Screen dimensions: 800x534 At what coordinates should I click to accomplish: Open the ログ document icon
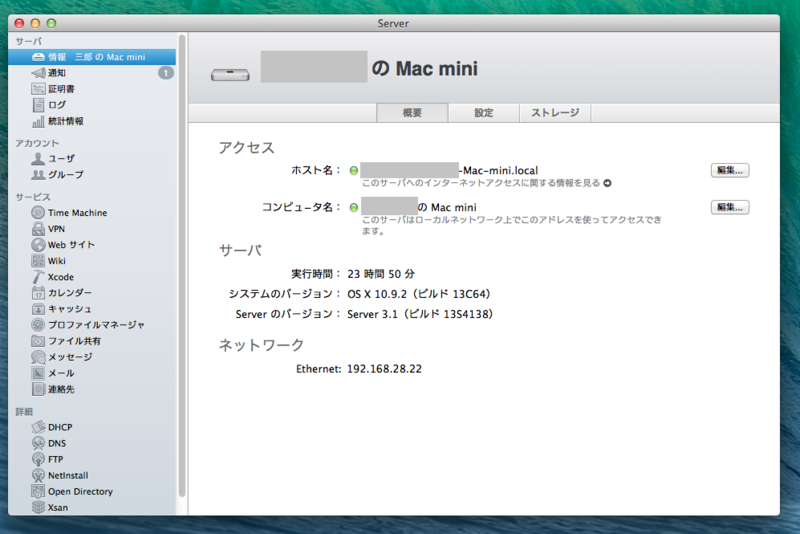38,105
